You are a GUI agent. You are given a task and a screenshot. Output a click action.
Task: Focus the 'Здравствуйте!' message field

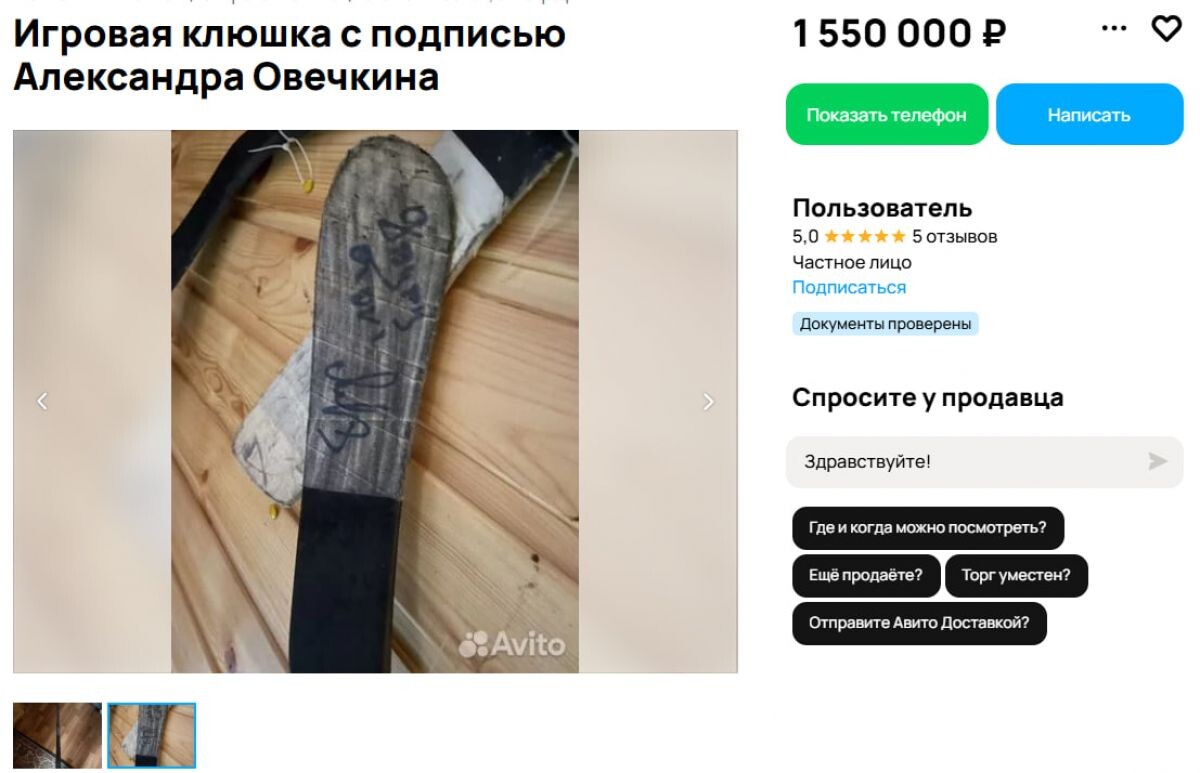tap(984, 462)
